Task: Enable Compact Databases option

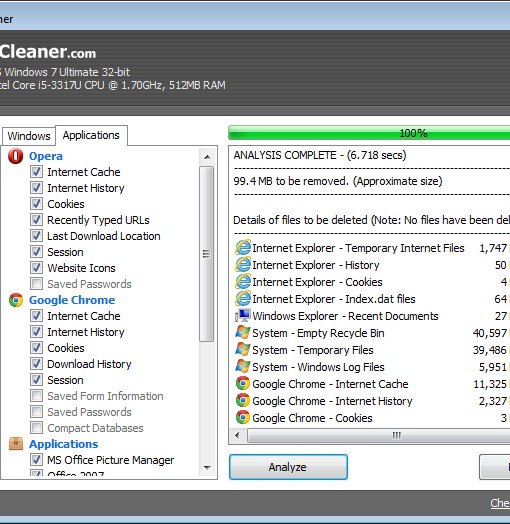Action: 36,428
